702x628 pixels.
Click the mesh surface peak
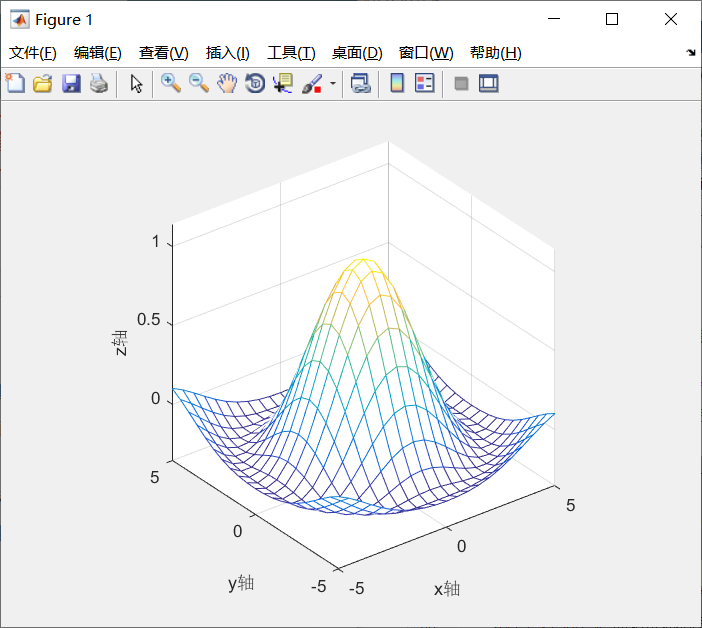(364, 260)
